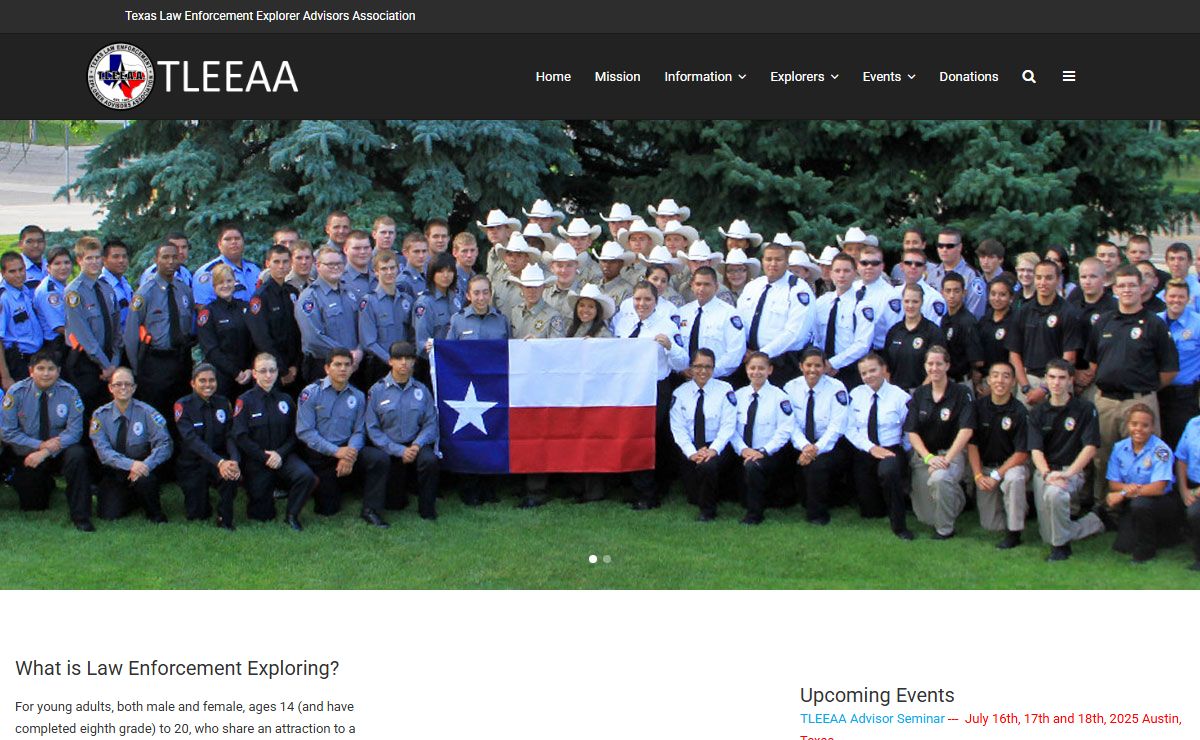Screen dimensions: 1200x740
Task: Click the TLEEAA circular logo emblem
Action: coord(121,76)
